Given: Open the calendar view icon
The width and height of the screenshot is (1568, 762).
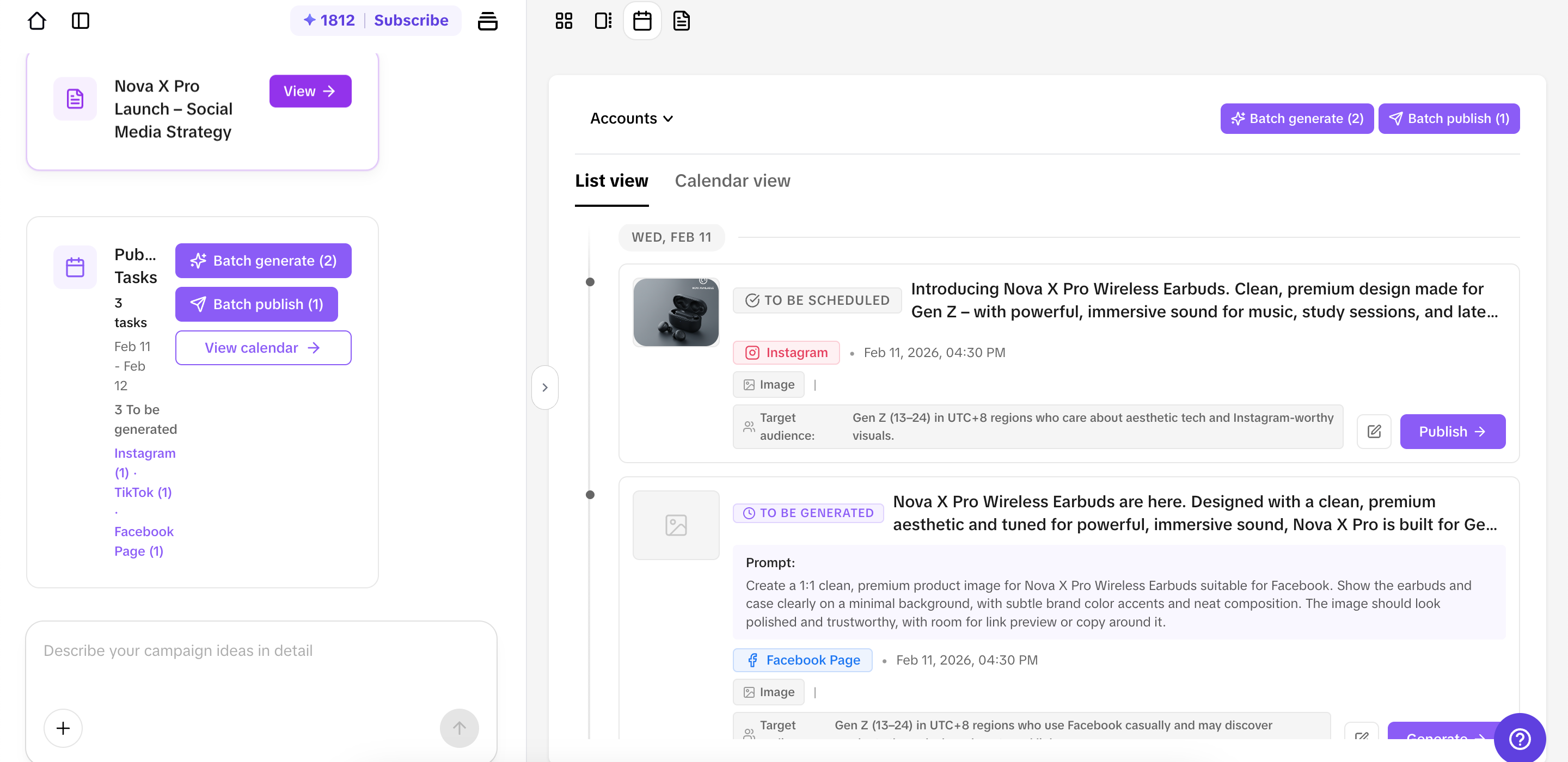Looking at the screenshot, I should tap(642, 21).
